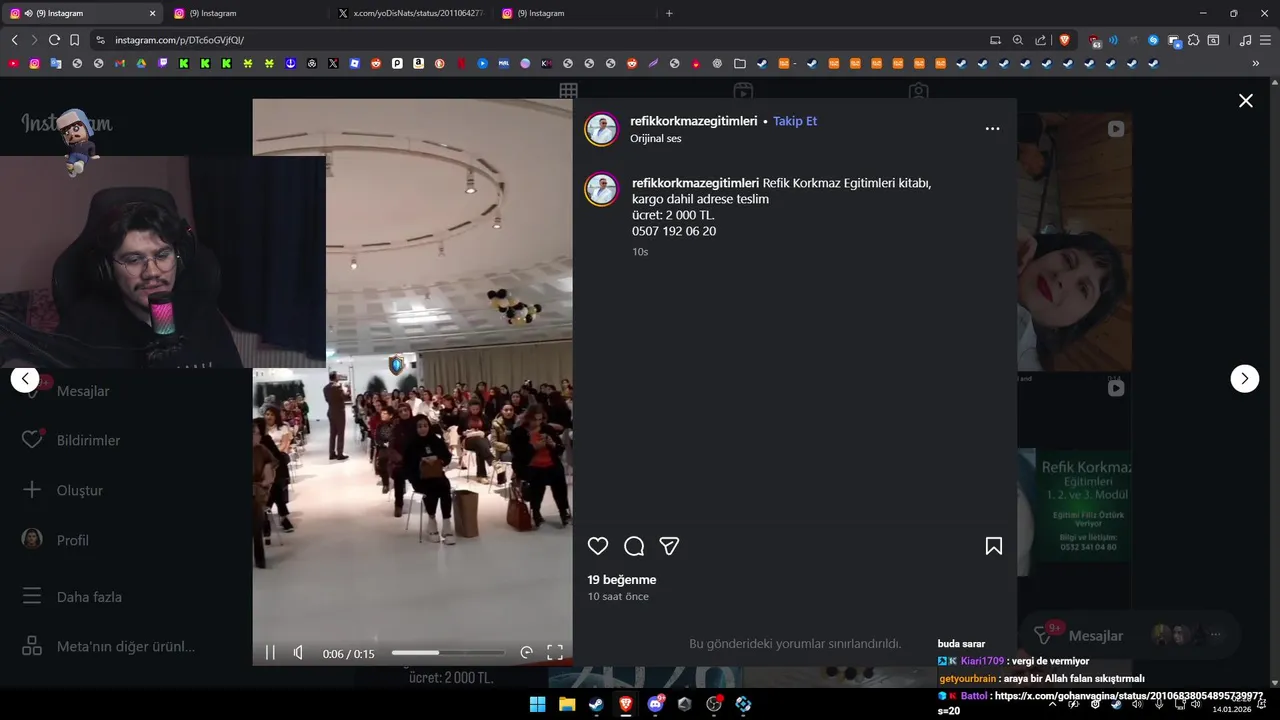The height and width of the screenshot is (720, 1280).
Task: Open media control music note icon
Action: 1245,40
